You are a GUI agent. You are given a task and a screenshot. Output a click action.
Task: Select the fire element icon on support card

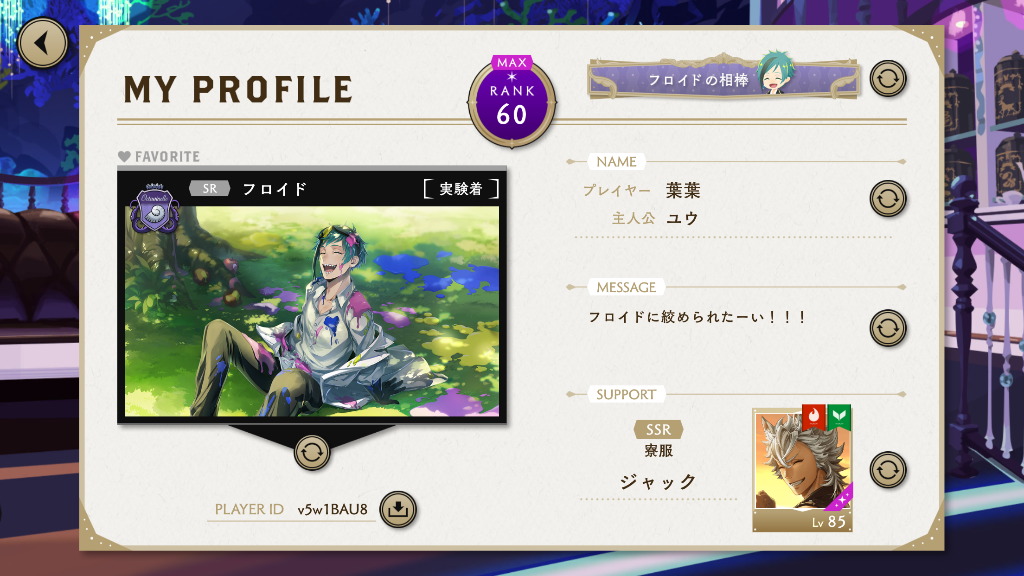(814, 416)
